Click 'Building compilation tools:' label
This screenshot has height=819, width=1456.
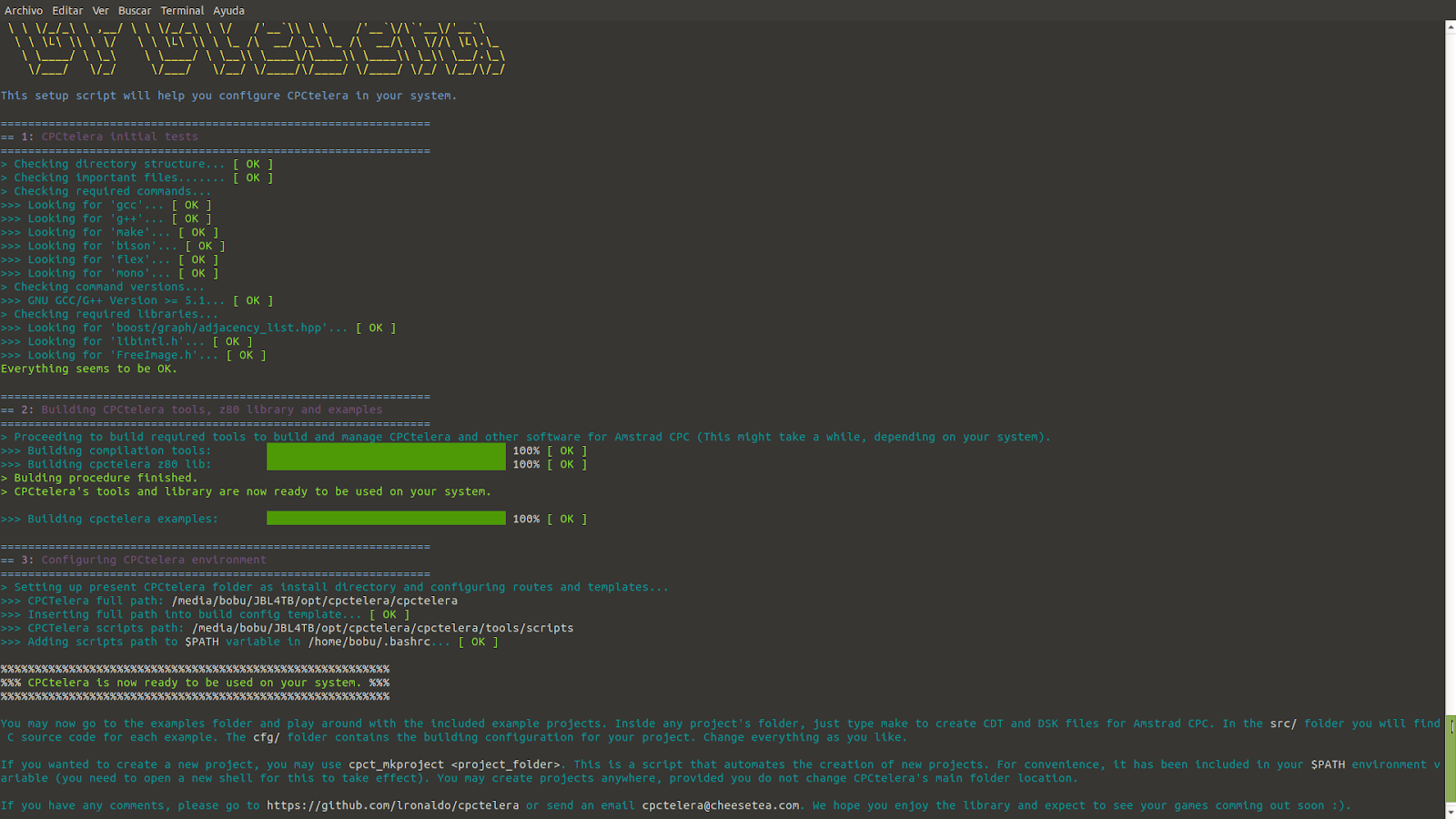click(x=119, y=450)
